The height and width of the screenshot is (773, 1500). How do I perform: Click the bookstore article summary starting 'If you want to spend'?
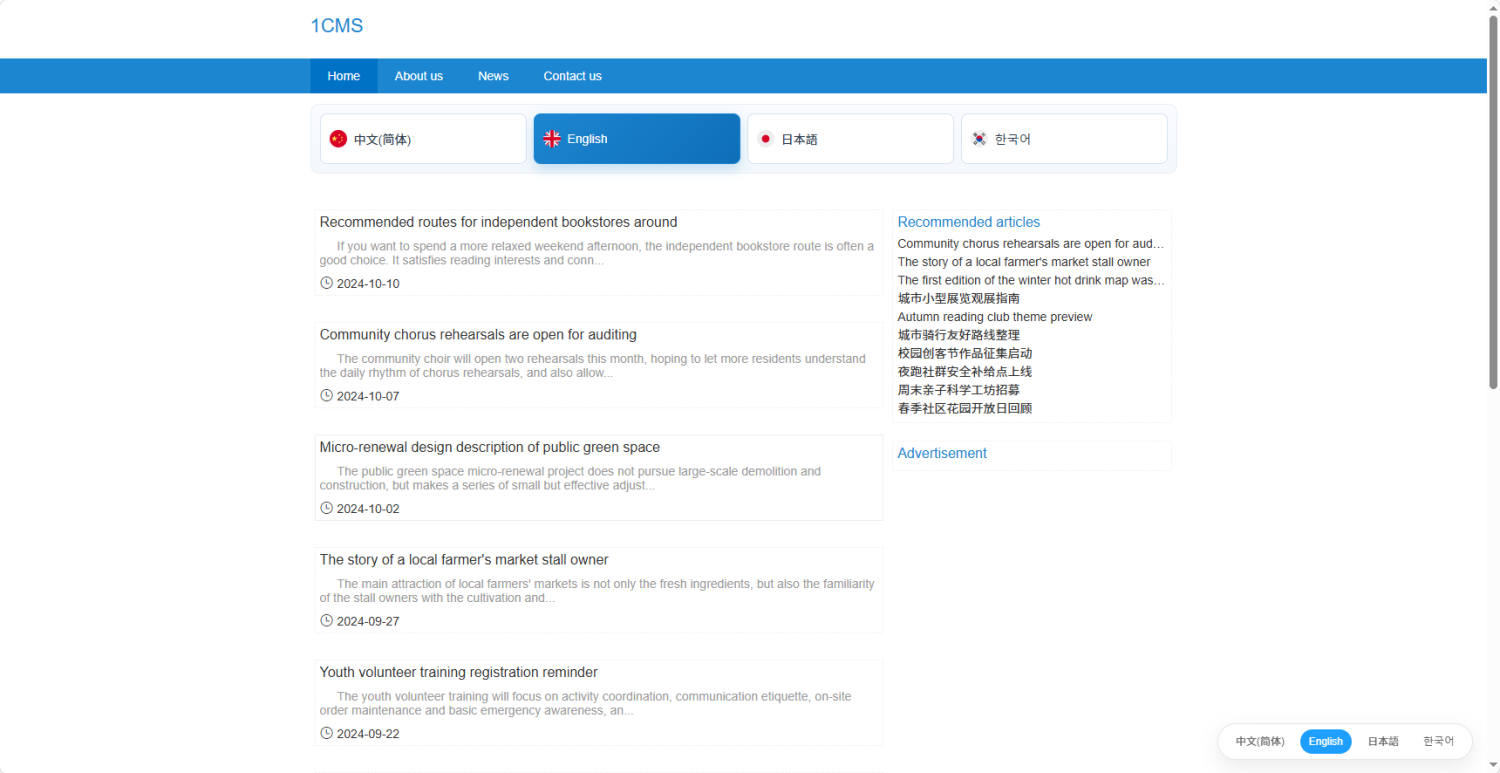597,253
